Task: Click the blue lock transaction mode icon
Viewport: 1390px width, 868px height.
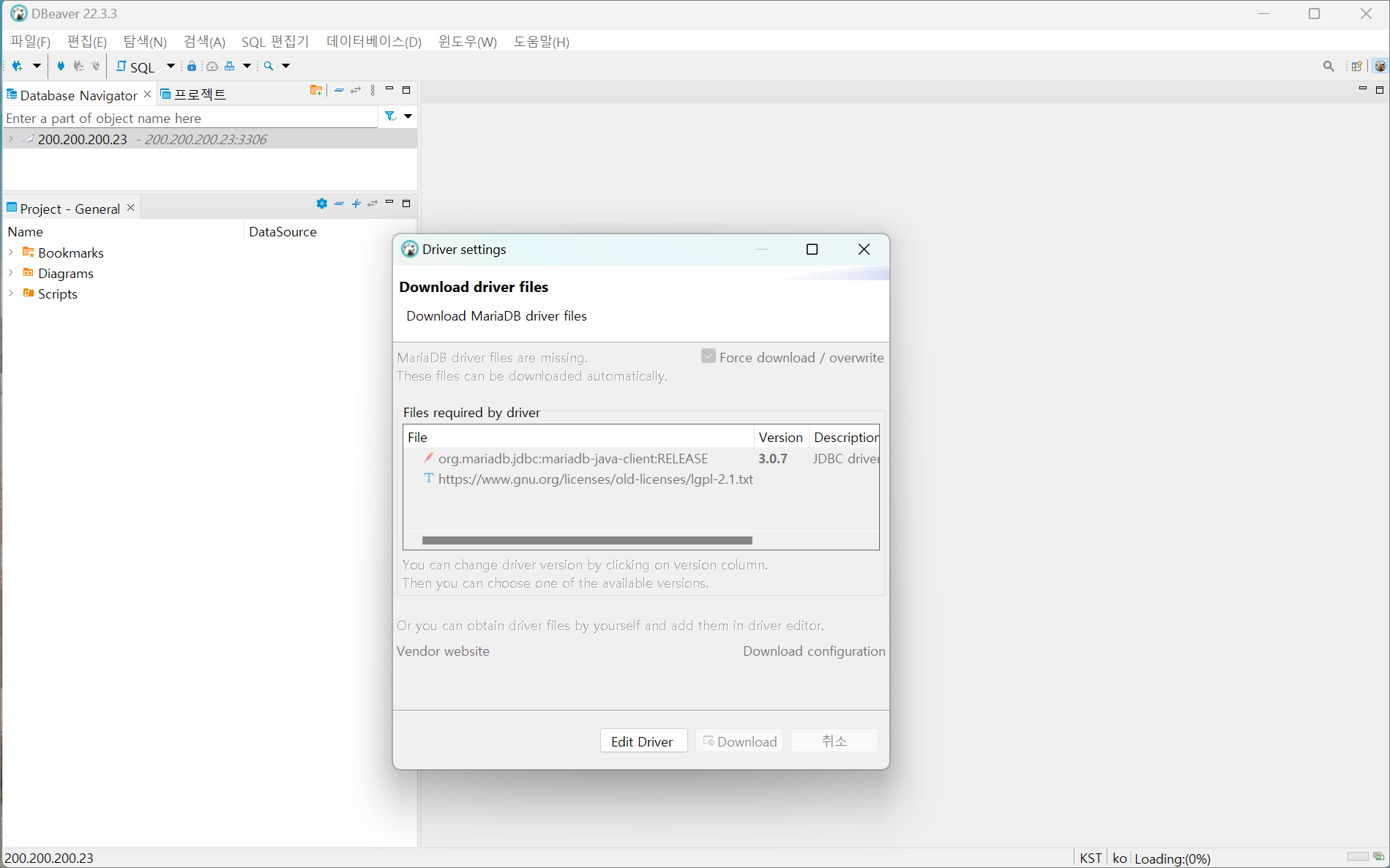Action: tap(192, 66)
